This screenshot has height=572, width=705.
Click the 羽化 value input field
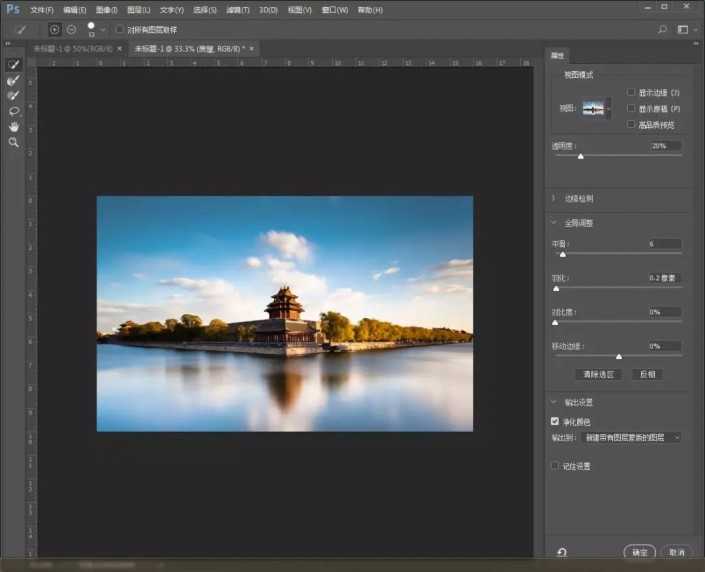(664, 278)
